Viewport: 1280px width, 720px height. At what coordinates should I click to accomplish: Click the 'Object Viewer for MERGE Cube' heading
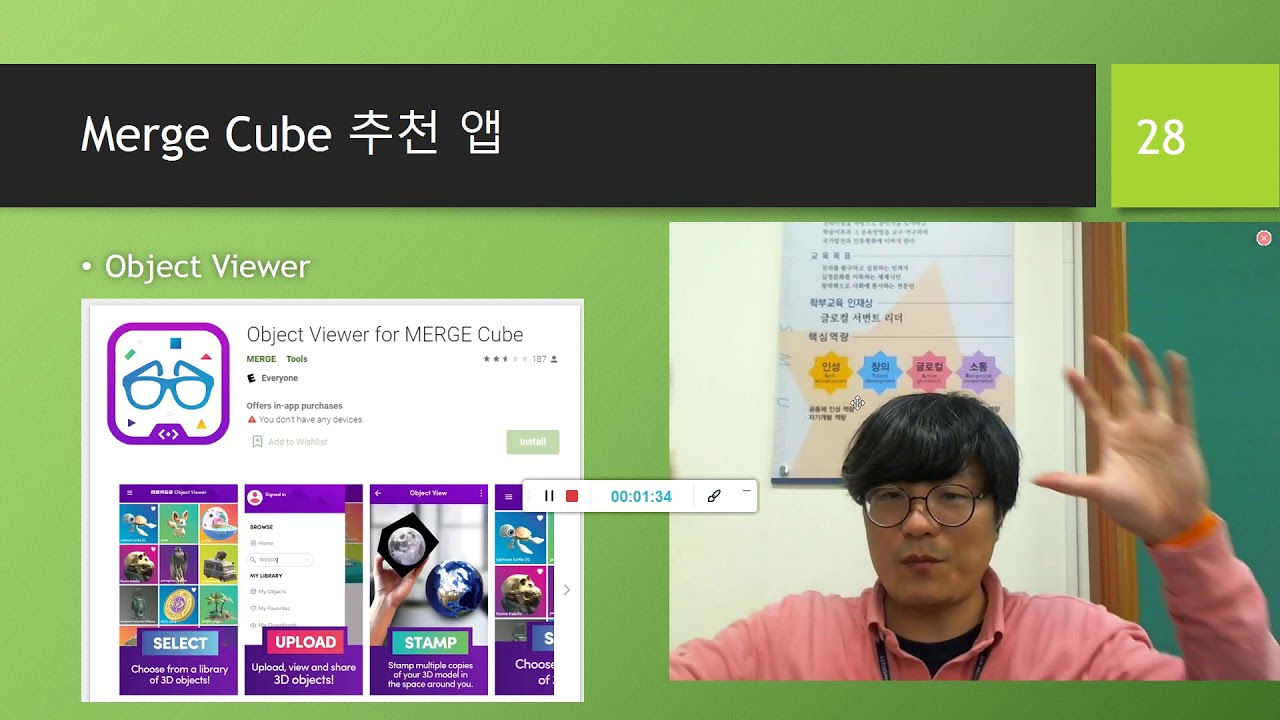click(385, 334)
